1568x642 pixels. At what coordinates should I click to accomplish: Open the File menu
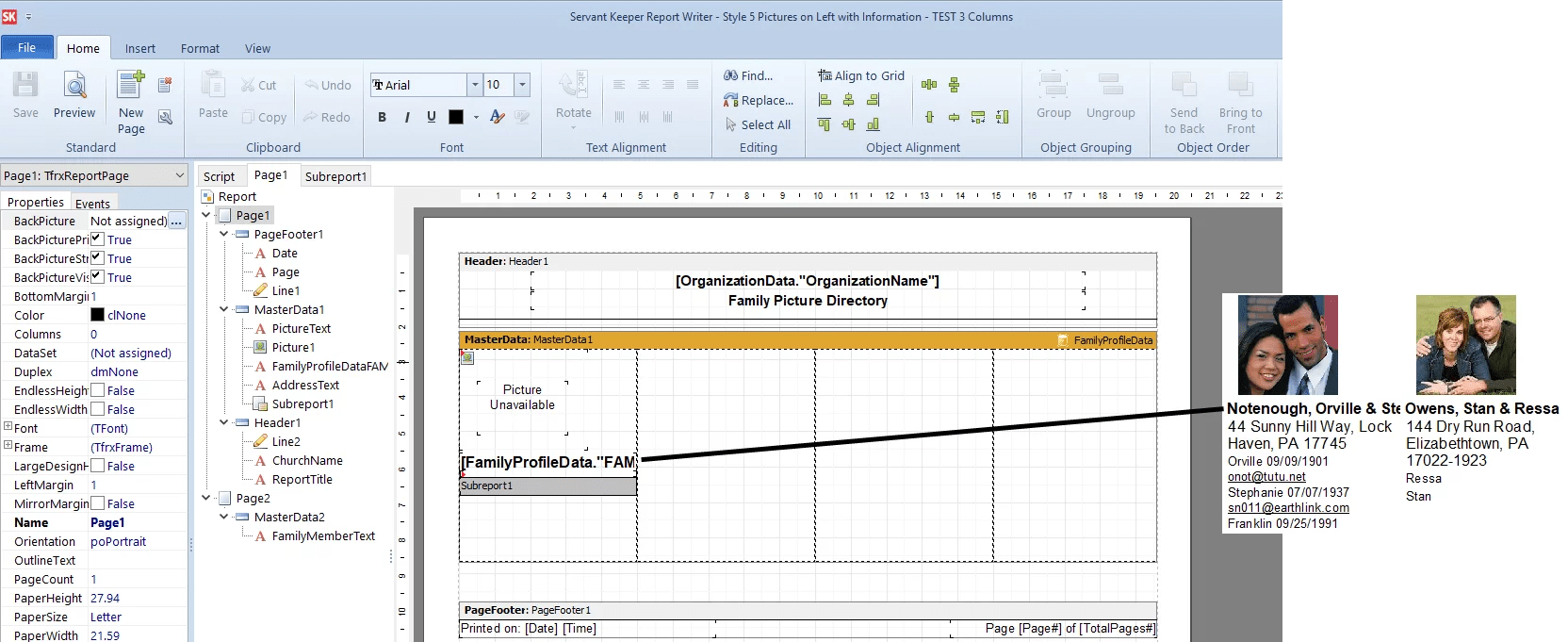(x=26, y=48)
